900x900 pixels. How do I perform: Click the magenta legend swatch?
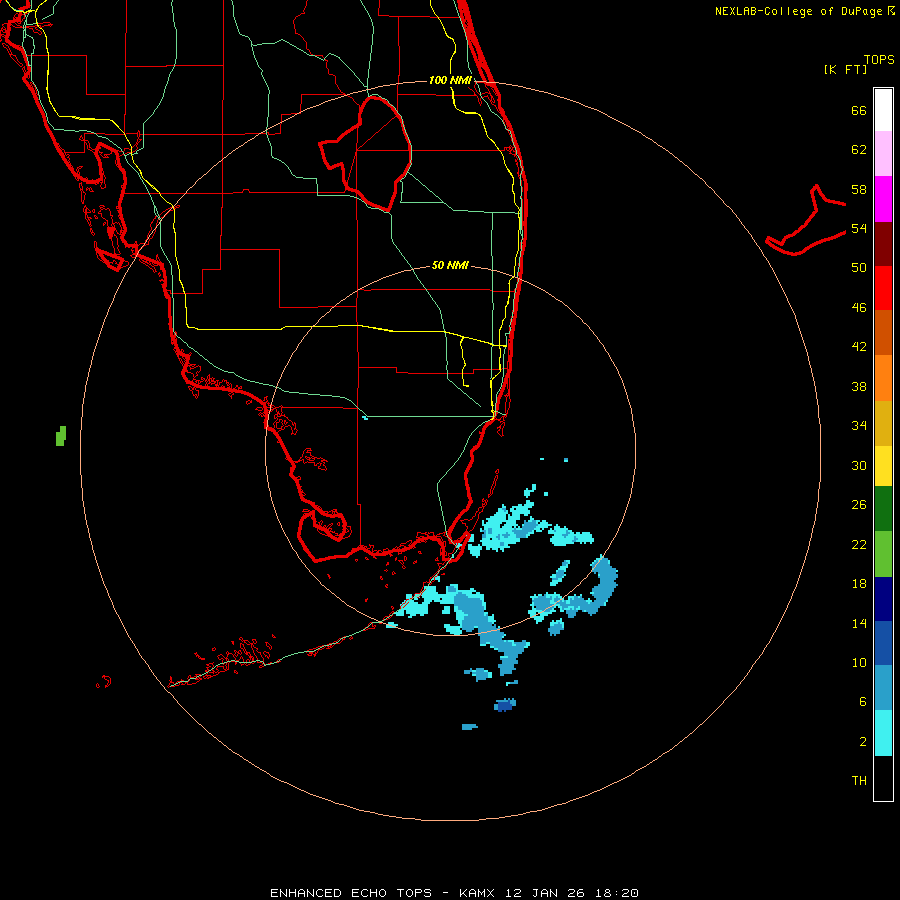click(883, 199)
